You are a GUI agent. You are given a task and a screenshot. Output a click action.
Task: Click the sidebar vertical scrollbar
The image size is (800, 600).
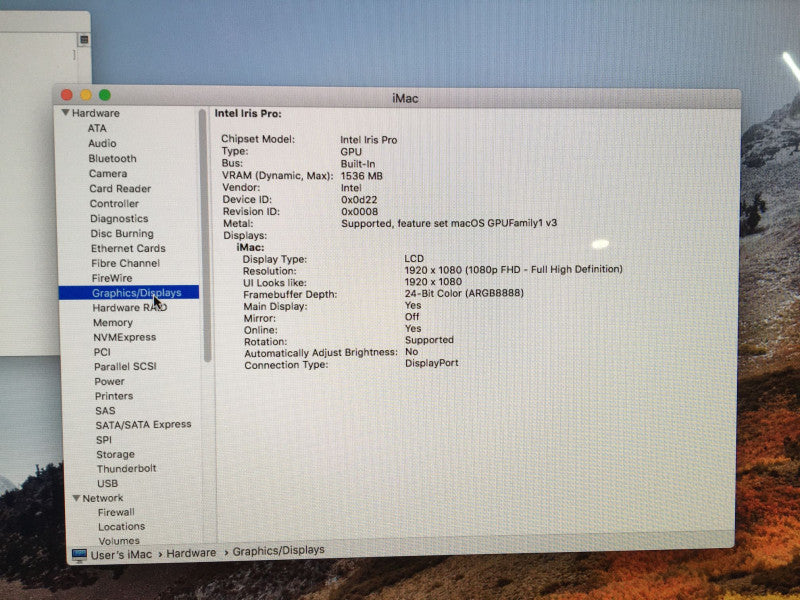(x=205, y=236)
